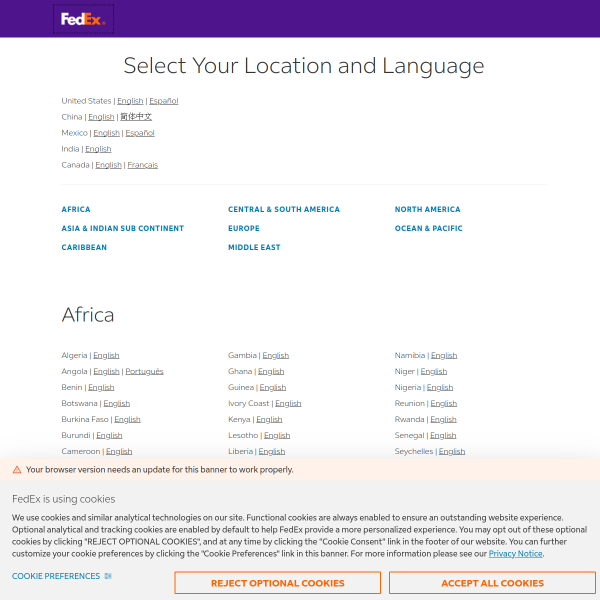Screen dimensions: 600x600
Task: Open Central & South America region
Action: (x=284, y=209)
